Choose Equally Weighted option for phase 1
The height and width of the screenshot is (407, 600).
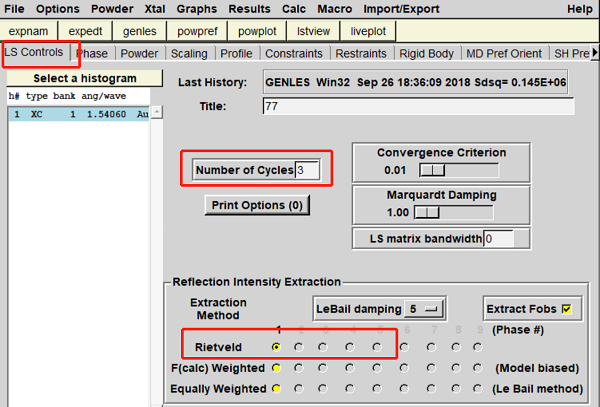coord(277,388)
